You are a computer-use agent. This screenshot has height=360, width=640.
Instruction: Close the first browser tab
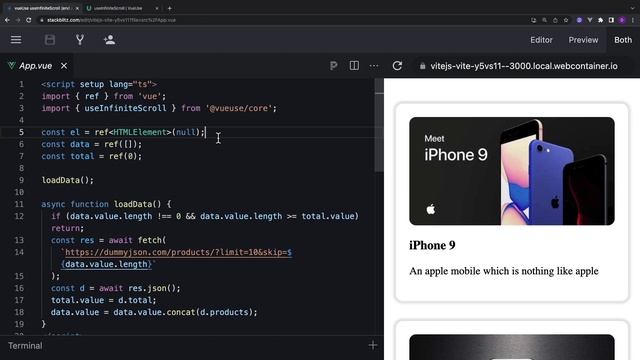point(77,8)
